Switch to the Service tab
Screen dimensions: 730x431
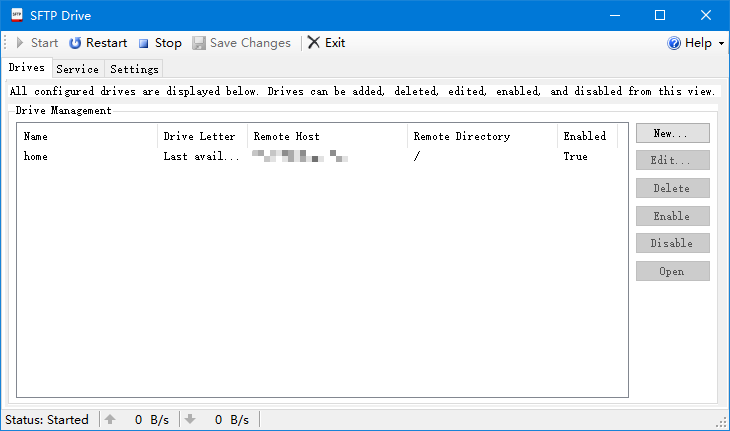coord(77,69)
